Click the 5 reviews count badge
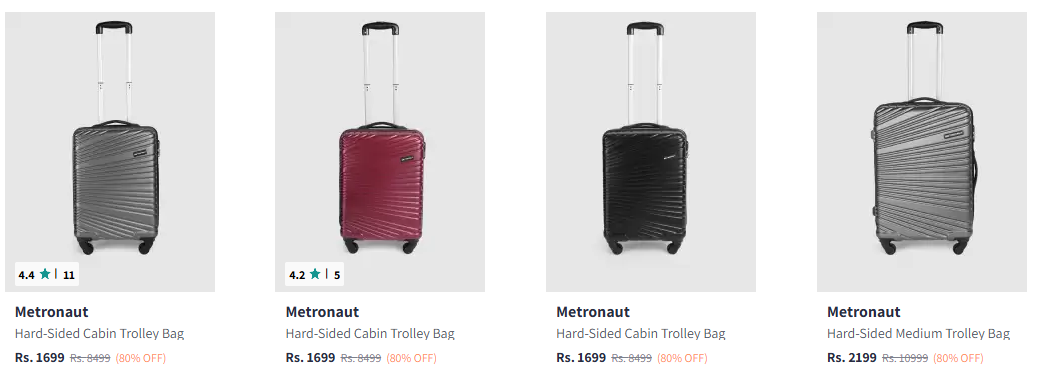 coord(337,275)
